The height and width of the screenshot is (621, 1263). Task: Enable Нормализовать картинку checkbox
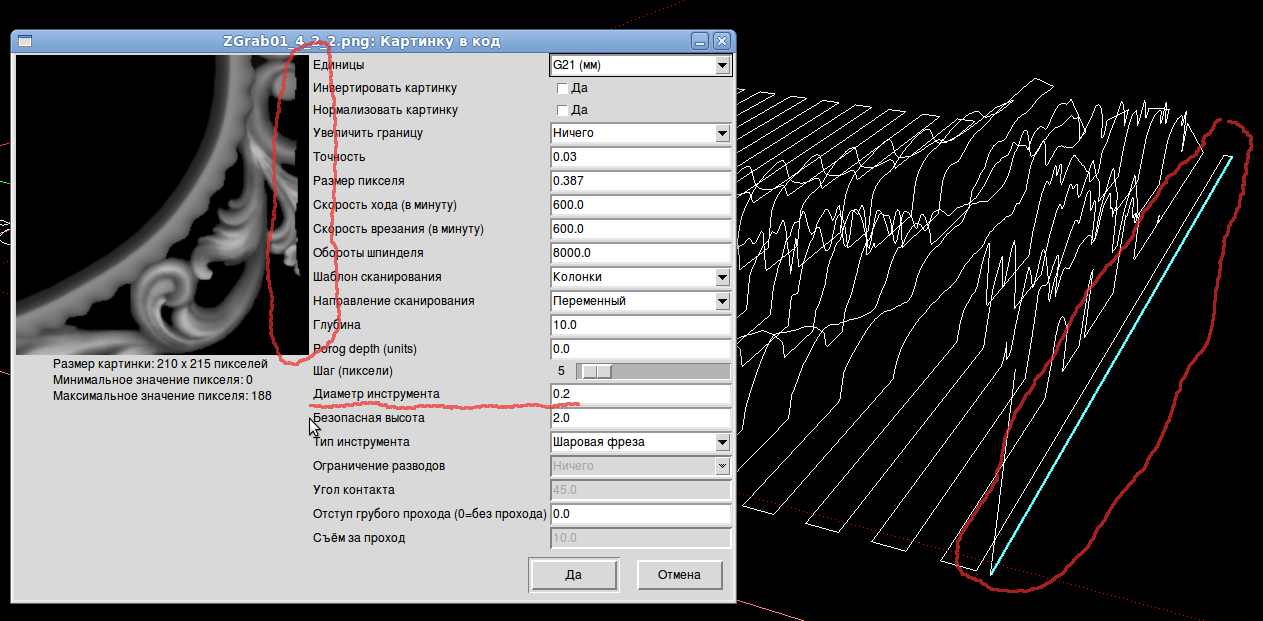click(x=562, y=110)
